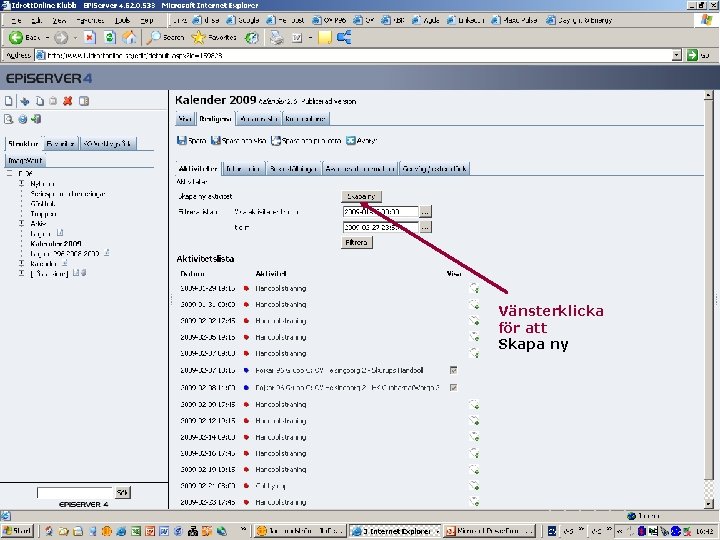Click the toggle panel layout icon
The width and height of the screenshot is (720, 540).
coord(84,101)
